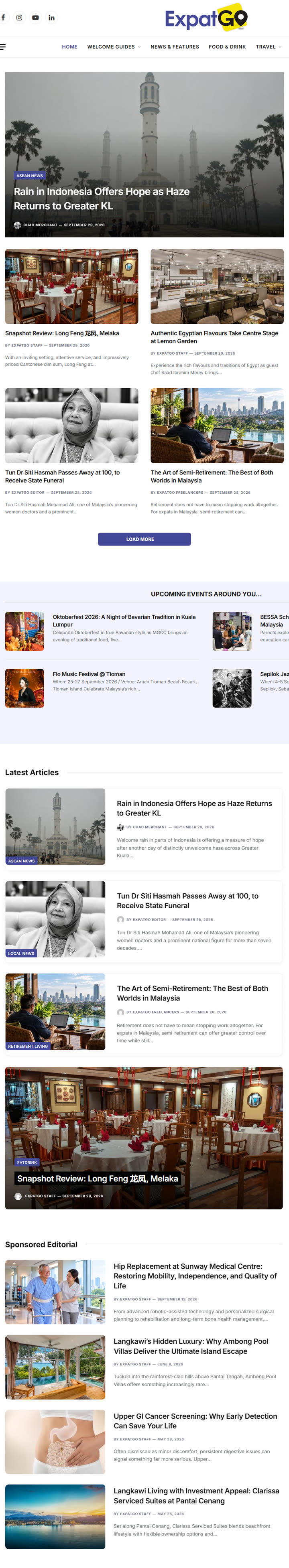
Task: Open the hamburger menu icon
Action: pos(2,47)
